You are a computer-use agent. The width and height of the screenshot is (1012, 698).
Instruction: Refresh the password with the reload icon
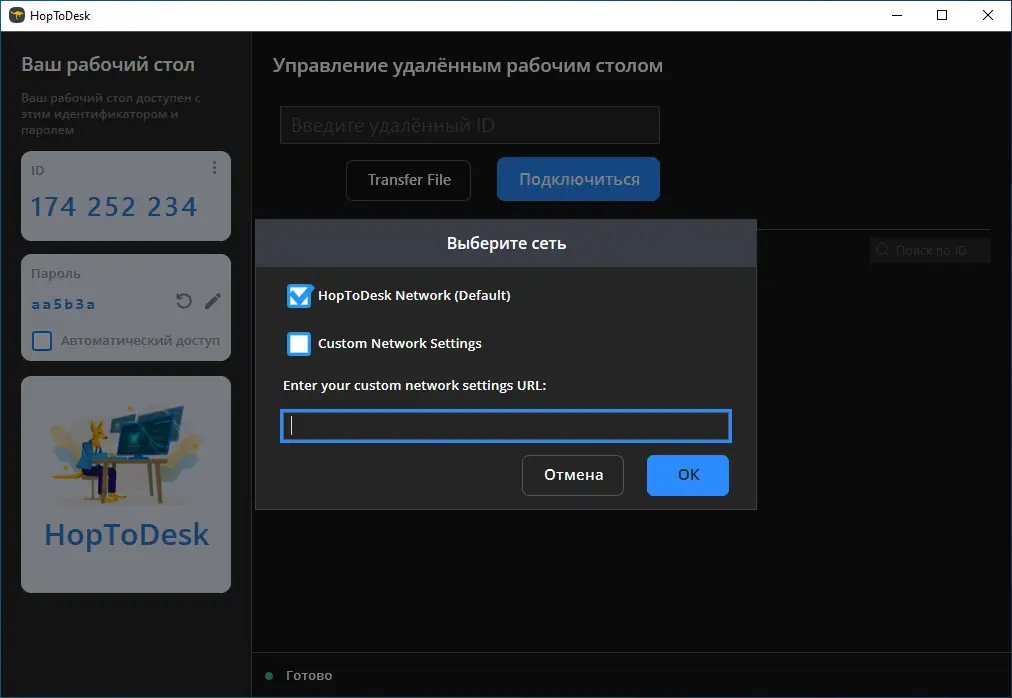(184, 301)
